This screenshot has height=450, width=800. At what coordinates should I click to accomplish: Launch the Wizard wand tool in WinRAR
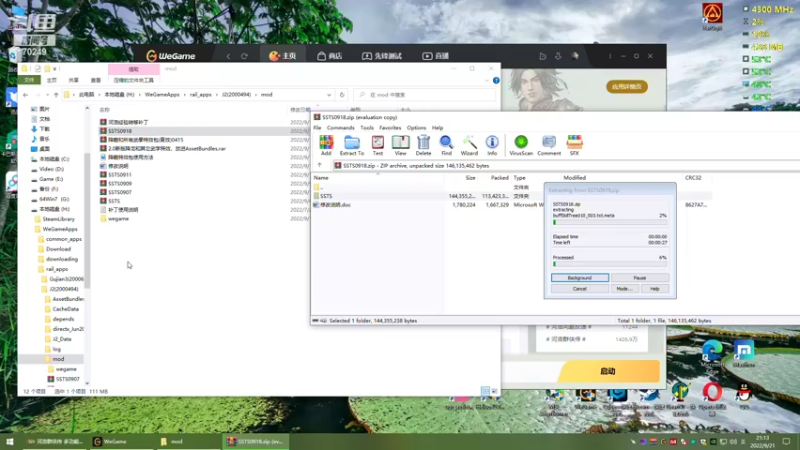(x=469, y=145)
